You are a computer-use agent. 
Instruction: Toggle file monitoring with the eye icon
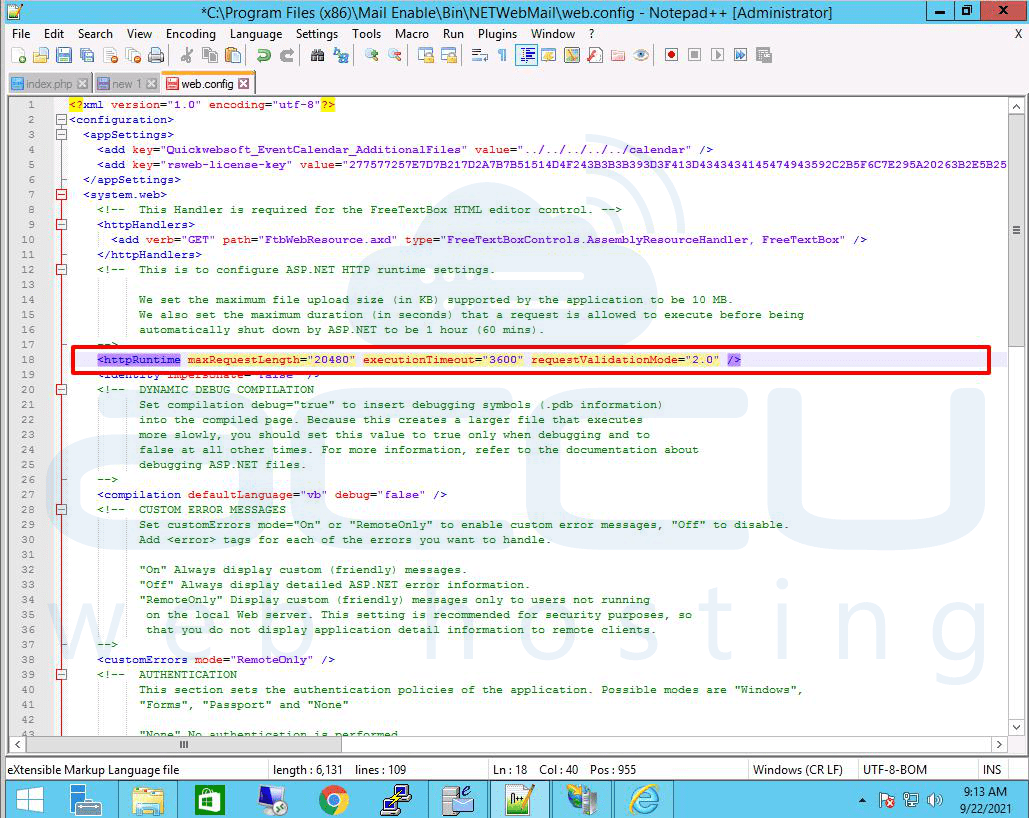(641, 56)
